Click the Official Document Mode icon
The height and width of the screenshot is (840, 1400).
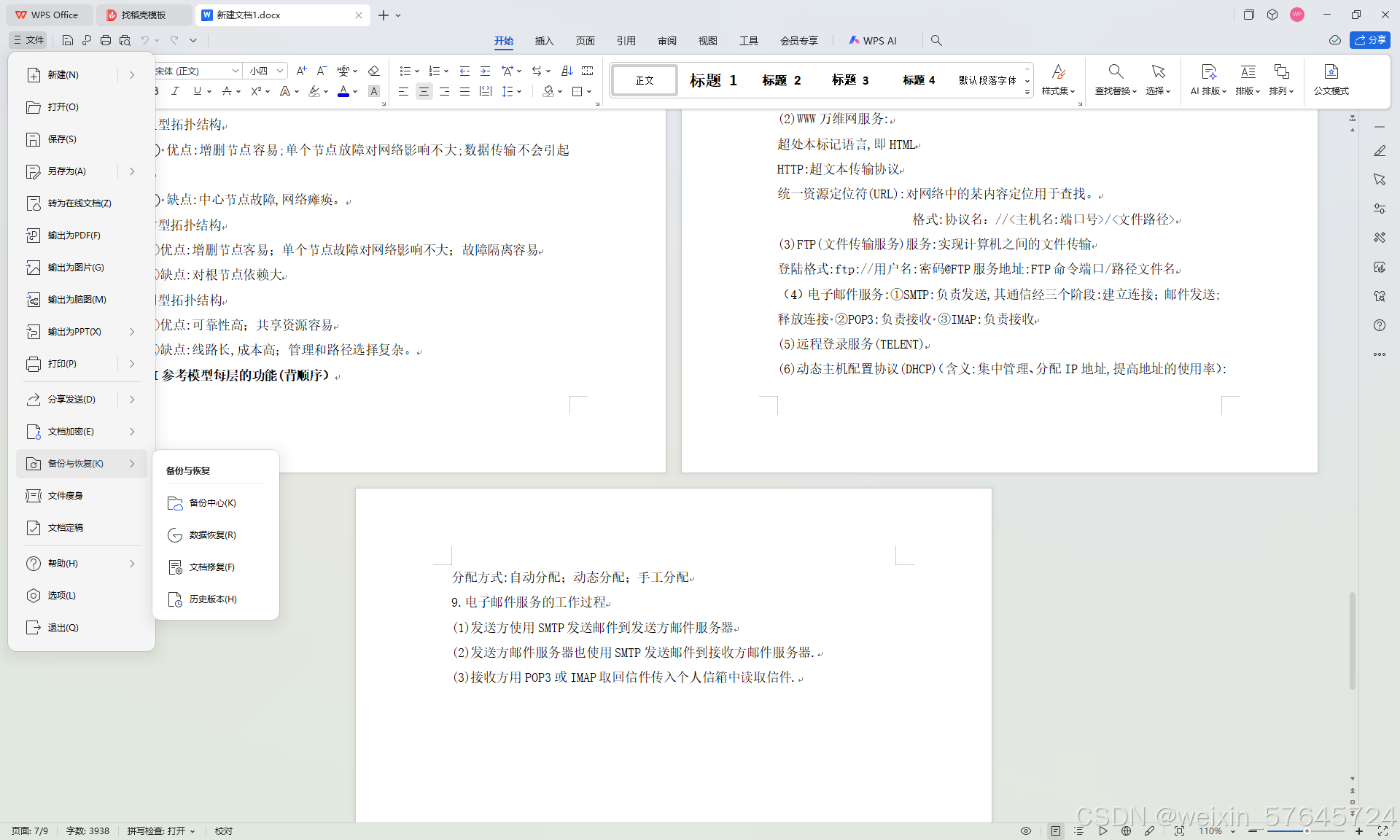click(x=1331, y=71)
